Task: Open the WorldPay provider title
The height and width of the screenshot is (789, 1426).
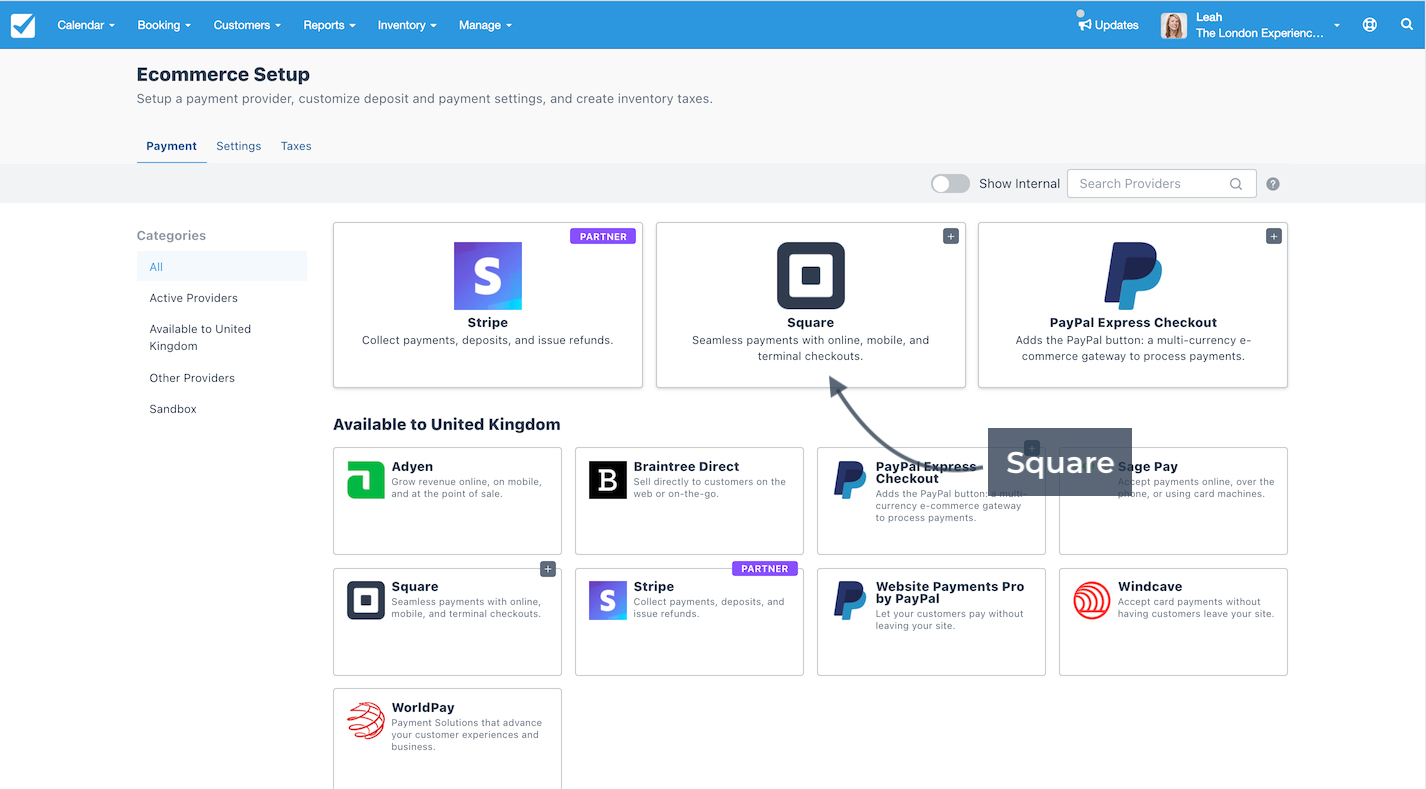Action: click(x=423, y=708)
